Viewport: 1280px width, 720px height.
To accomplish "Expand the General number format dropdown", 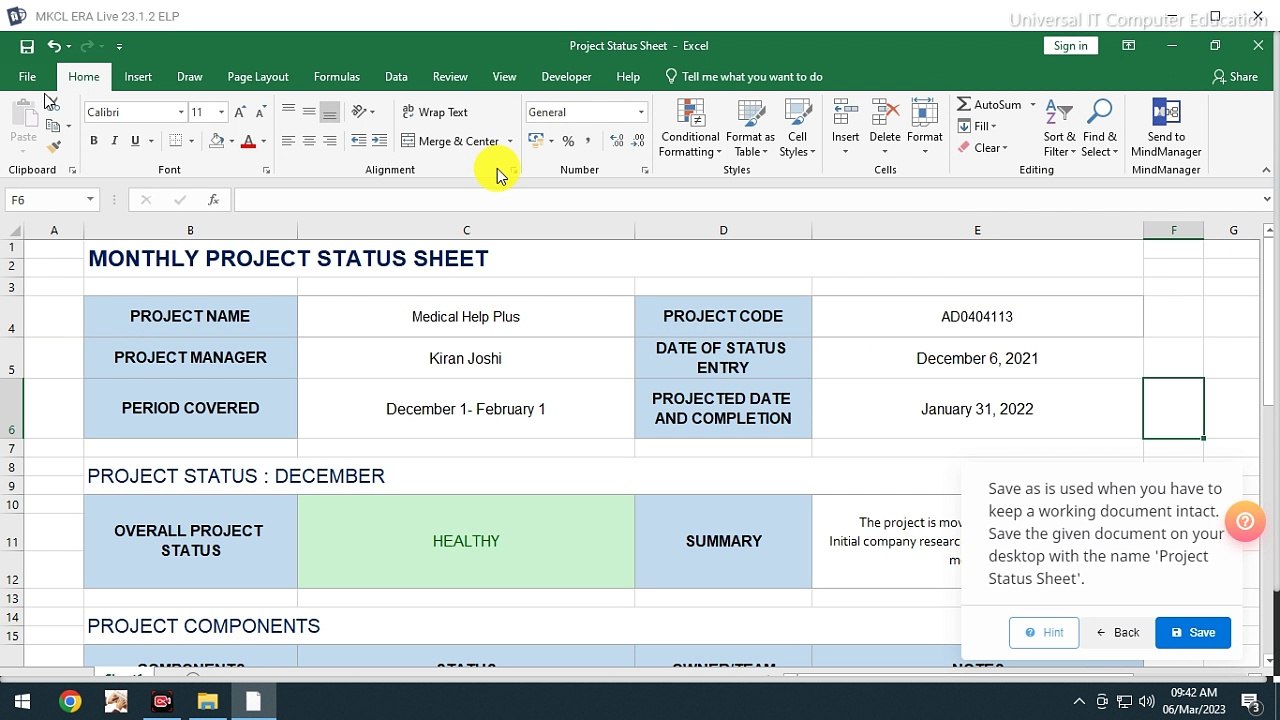I will [x=641, y=112].
